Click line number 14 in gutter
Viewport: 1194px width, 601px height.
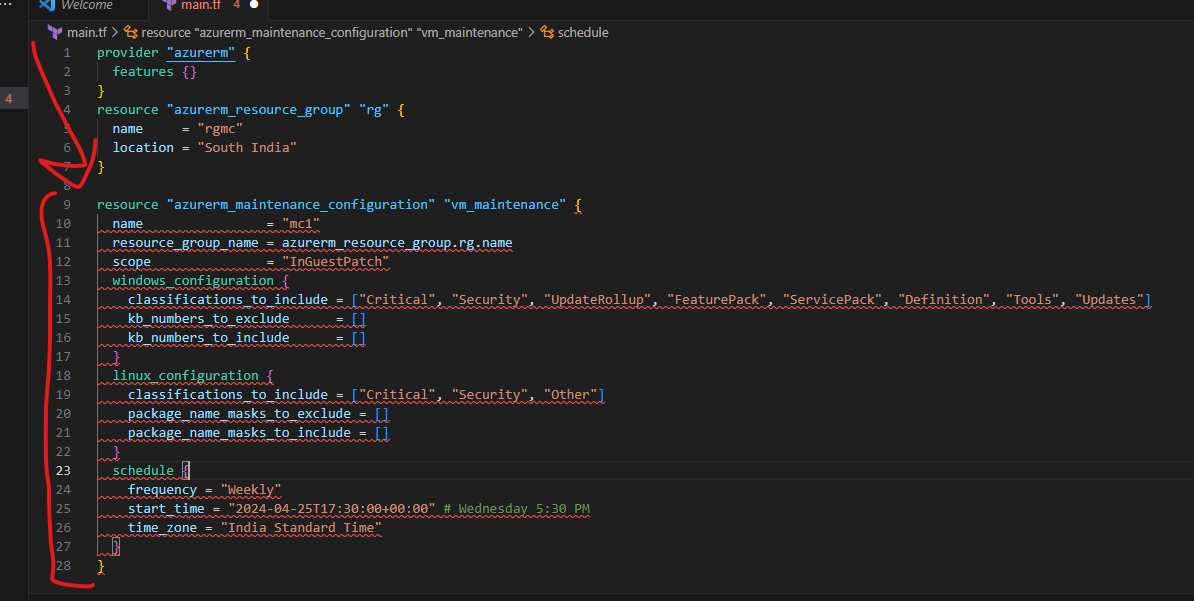point(63,300)
